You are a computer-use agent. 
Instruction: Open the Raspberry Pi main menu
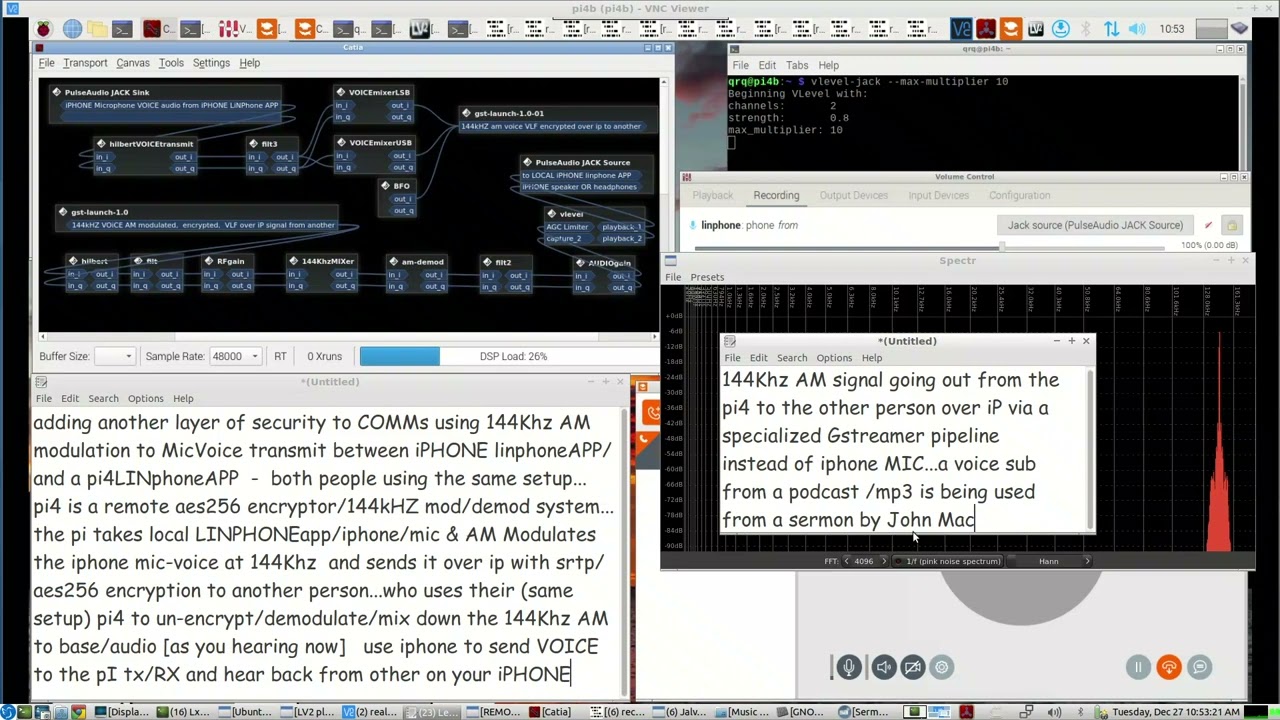(x=44, y=29)
